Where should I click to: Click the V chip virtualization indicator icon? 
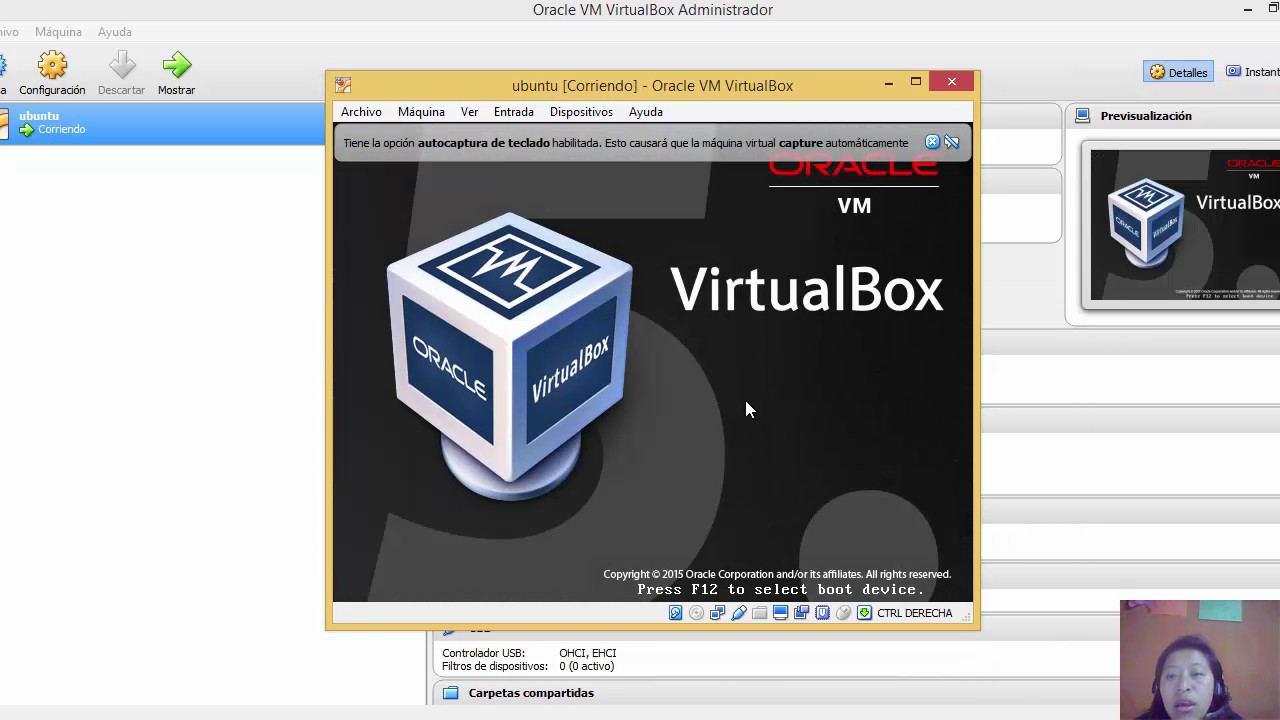(822, 613)
